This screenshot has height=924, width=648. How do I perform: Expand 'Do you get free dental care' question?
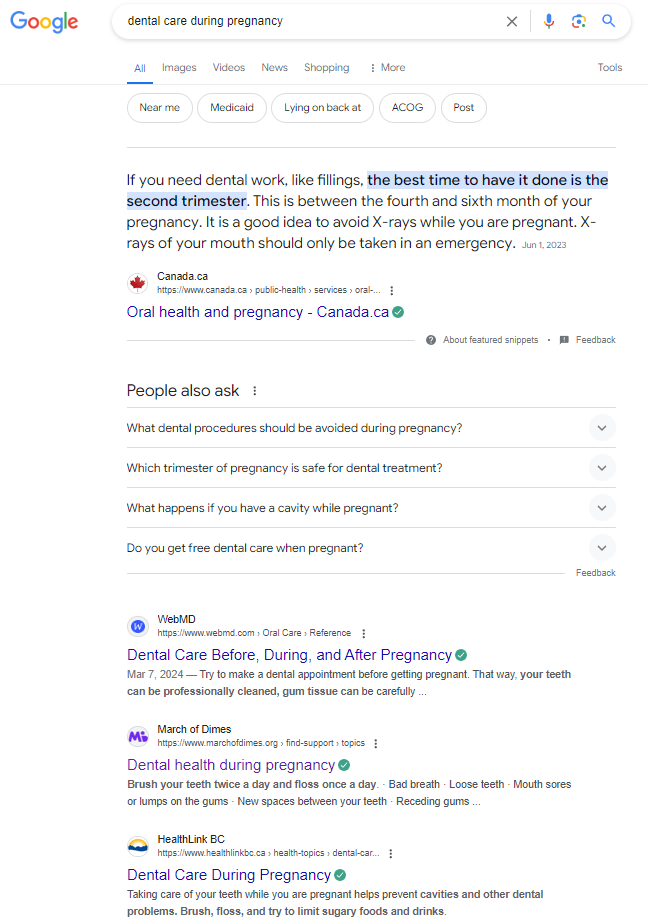601,548
